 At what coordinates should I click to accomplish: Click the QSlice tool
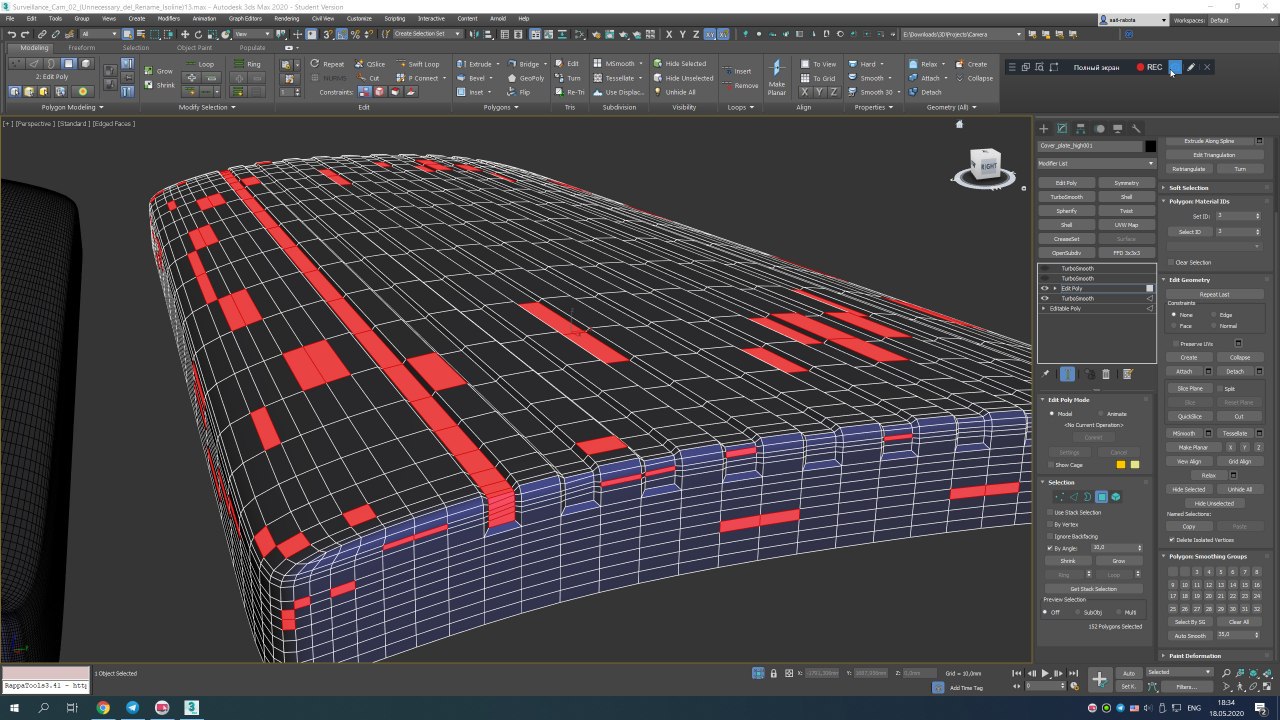click(x=370, y=64)
